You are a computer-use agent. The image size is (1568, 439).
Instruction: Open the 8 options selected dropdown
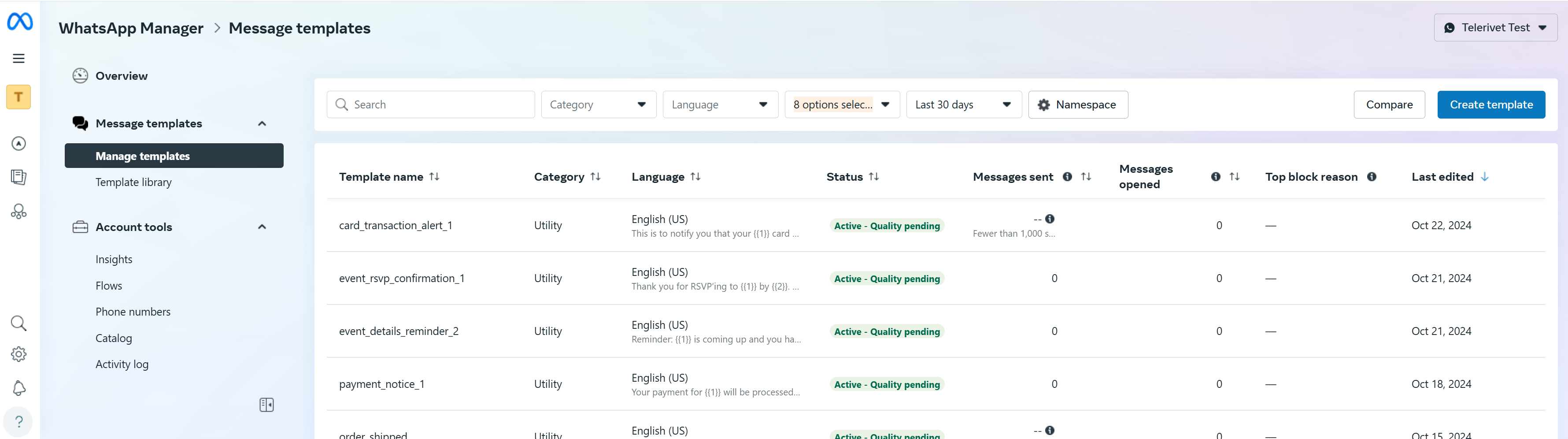842,105
